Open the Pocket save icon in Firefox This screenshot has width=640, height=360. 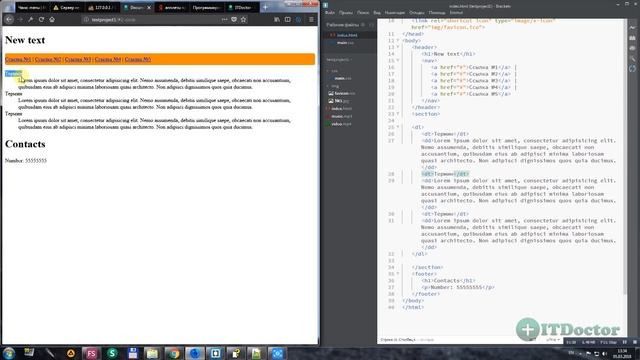(234, 19)
